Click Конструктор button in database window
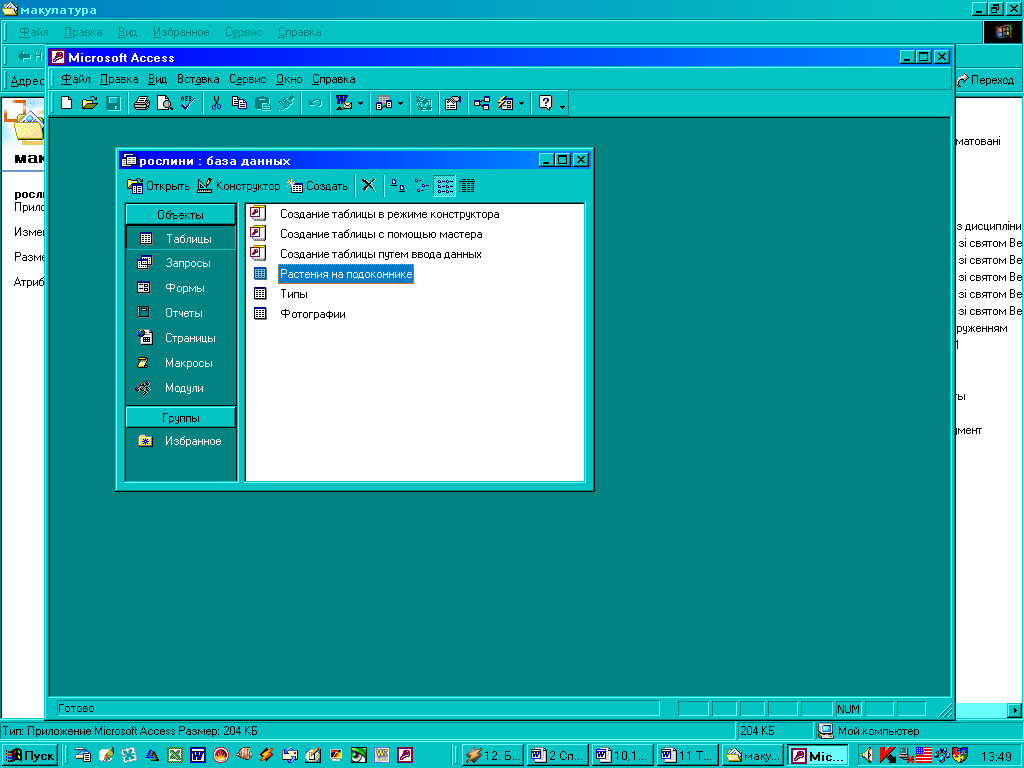Viewport: 1024px width, 768px height. click(238, 186)
